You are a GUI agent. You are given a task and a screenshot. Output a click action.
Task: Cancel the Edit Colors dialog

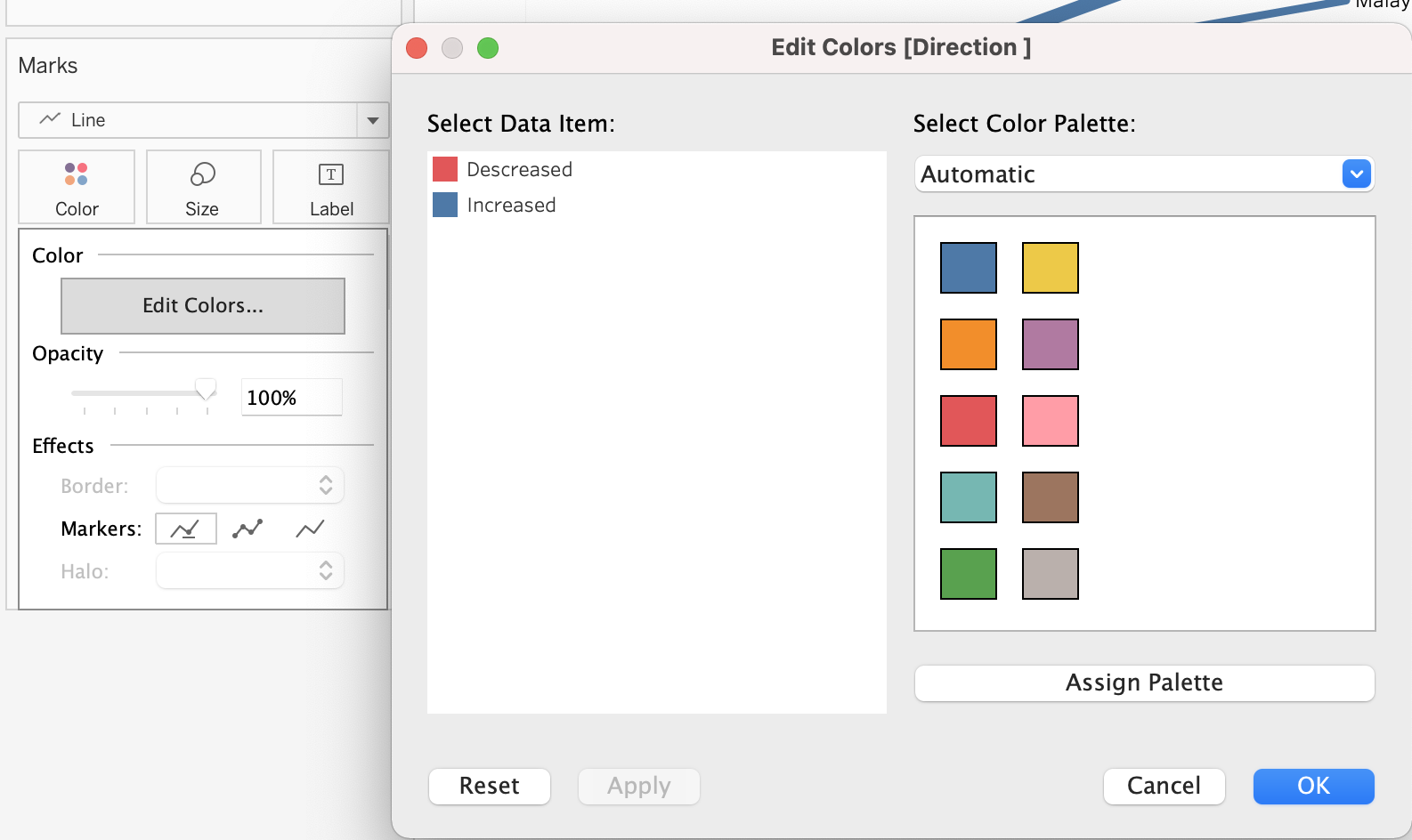[x=1164, y=786]
